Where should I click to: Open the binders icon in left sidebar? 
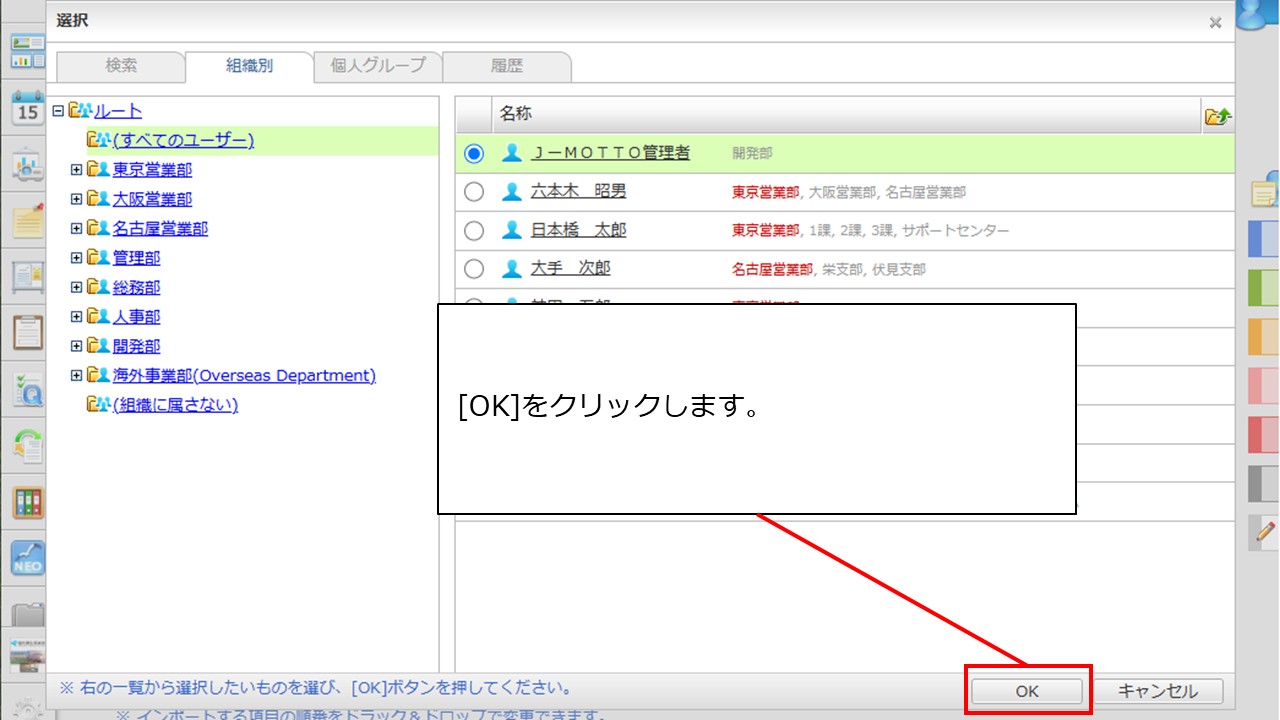tap(27, 502)
